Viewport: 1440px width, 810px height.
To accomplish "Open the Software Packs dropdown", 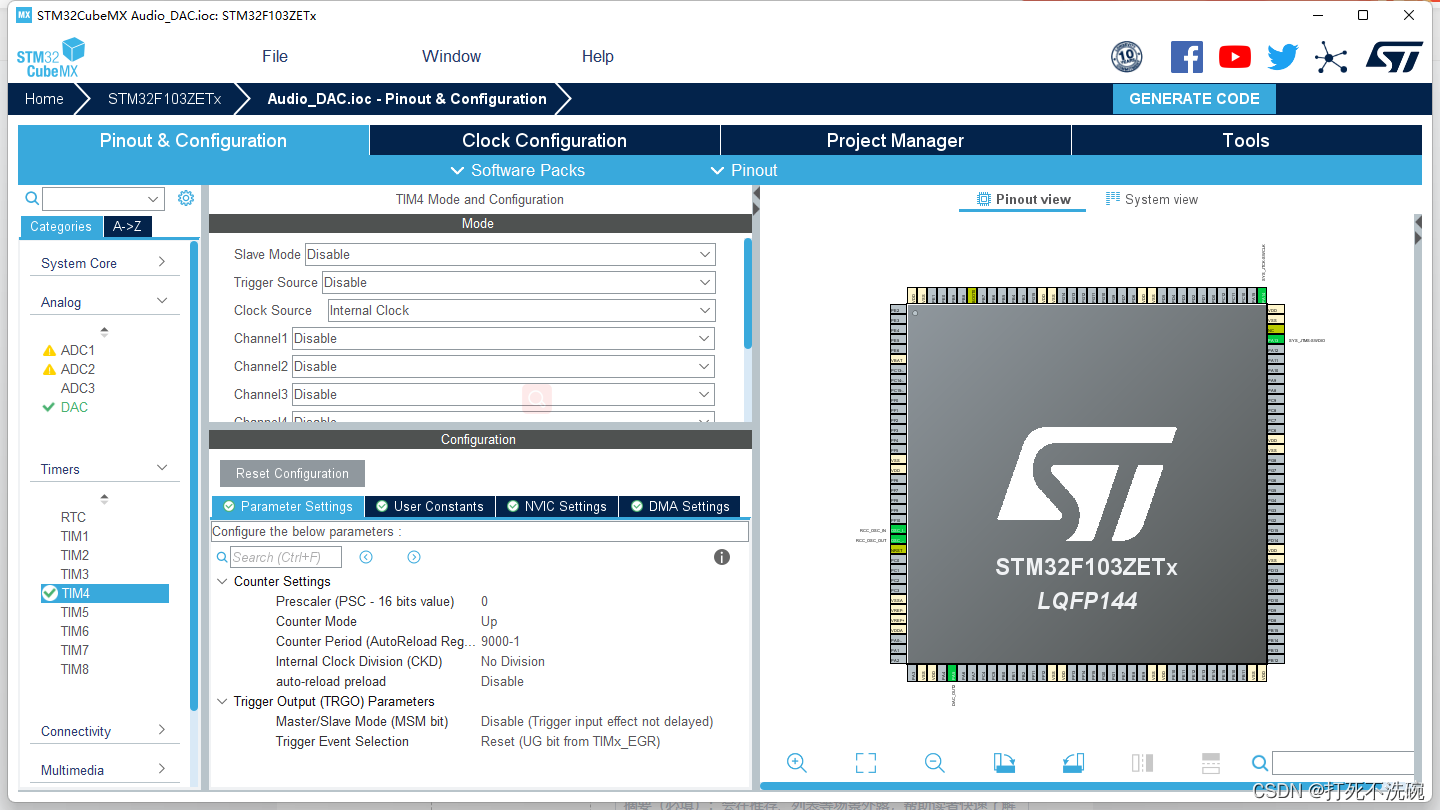I will click(x=518, y=170).
